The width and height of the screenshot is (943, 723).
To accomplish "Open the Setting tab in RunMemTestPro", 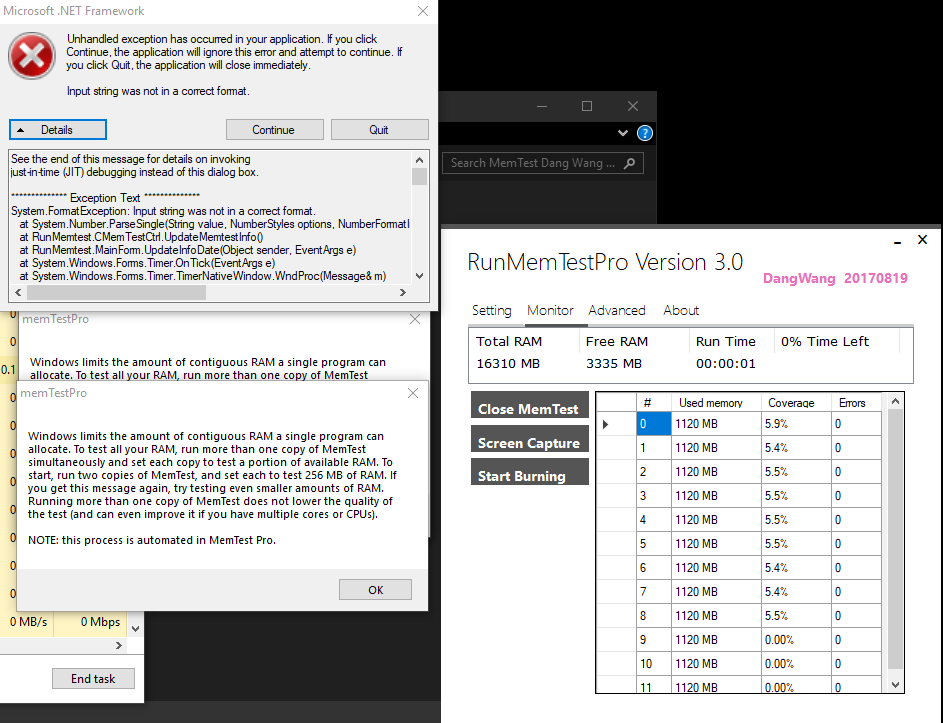I will click(491, 310).
